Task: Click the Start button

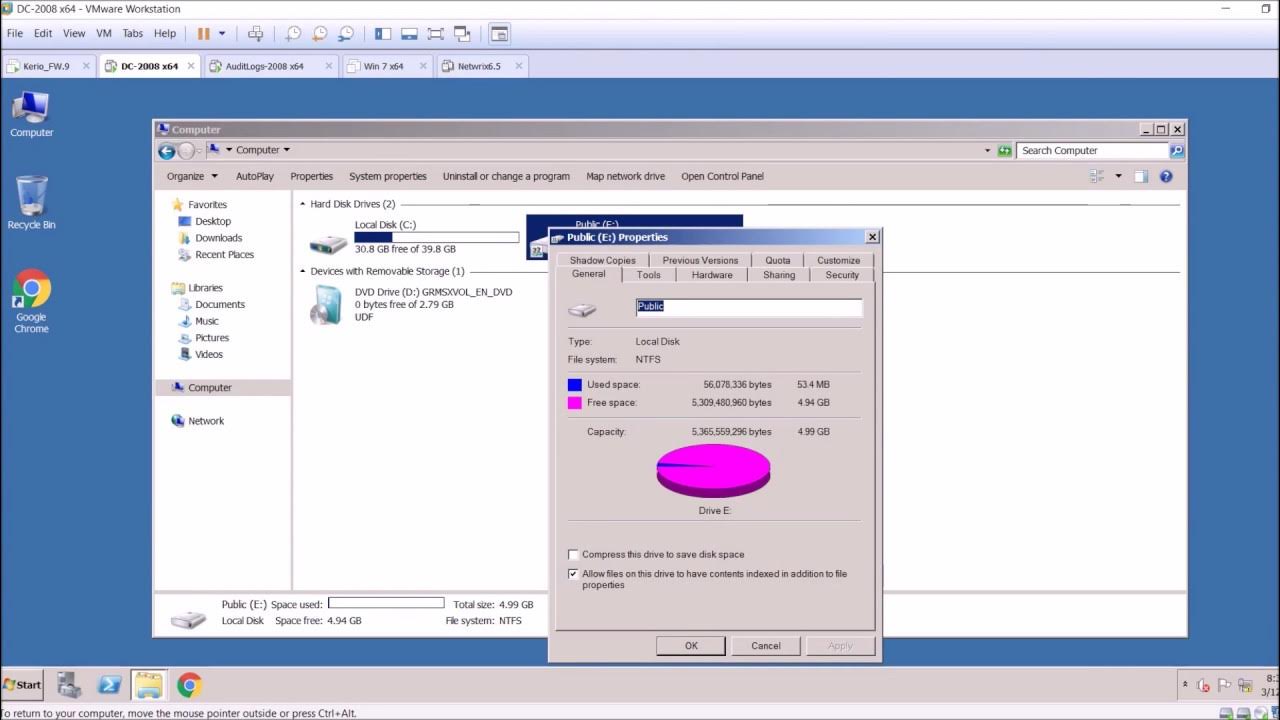Action: tap(22, 685)
